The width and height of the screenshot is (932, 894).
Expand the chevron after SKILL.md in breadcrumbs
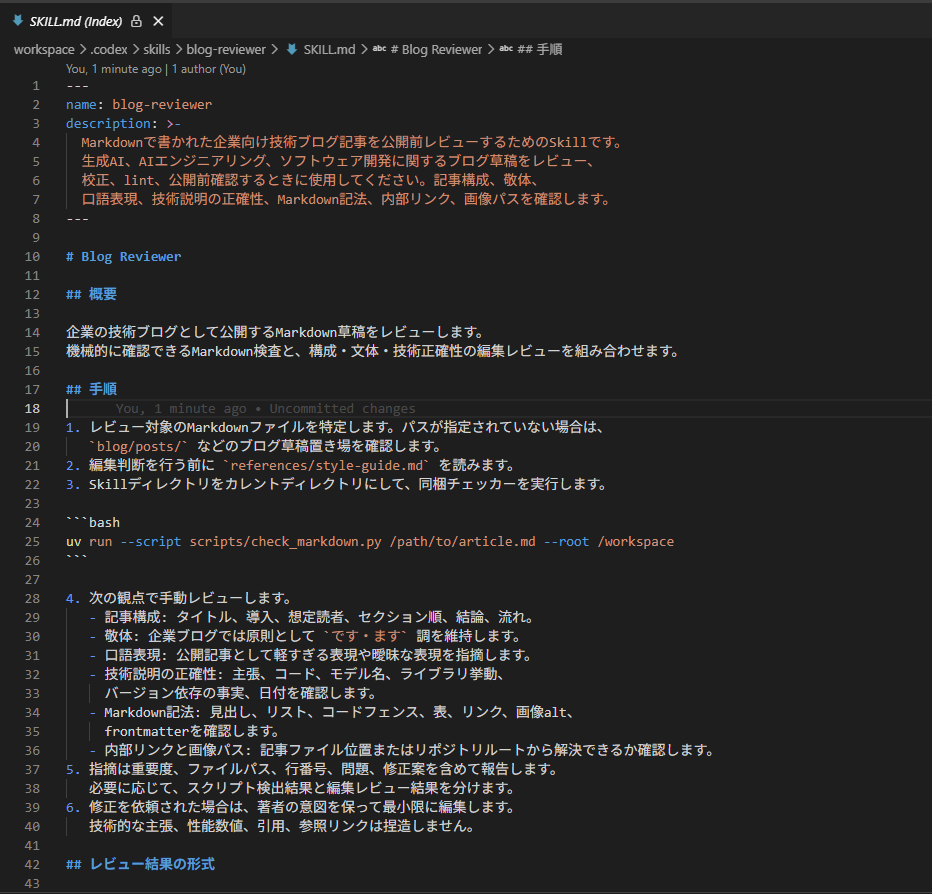pyautogui.click(x=364, y=49)
